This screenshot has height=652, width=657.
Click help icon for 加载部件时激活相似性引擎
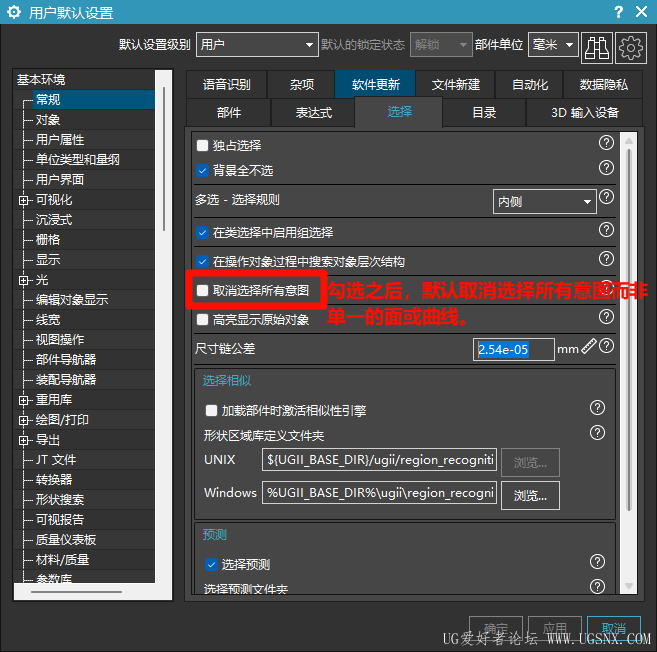pyautogui.click(x=597, y=407)
